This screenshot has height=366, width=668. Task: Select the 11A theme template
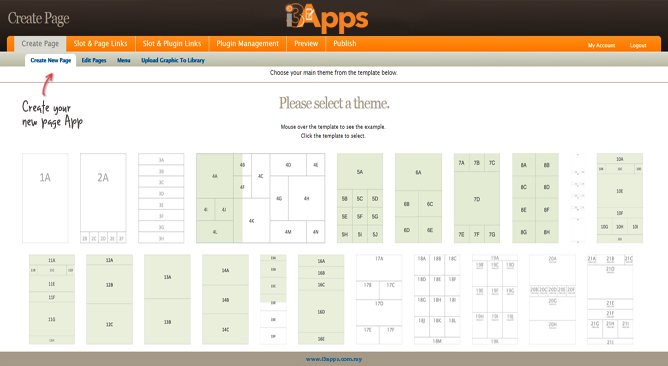click(52, 300)
